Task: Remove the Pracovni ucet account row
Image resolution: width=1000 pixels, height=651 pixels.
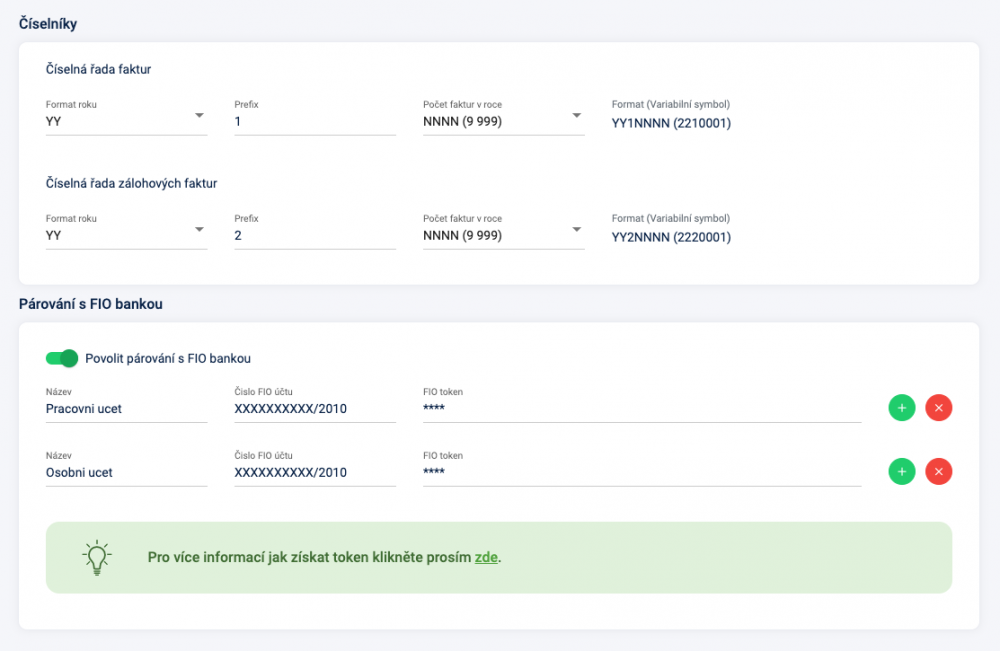Action: pos(939,408)
